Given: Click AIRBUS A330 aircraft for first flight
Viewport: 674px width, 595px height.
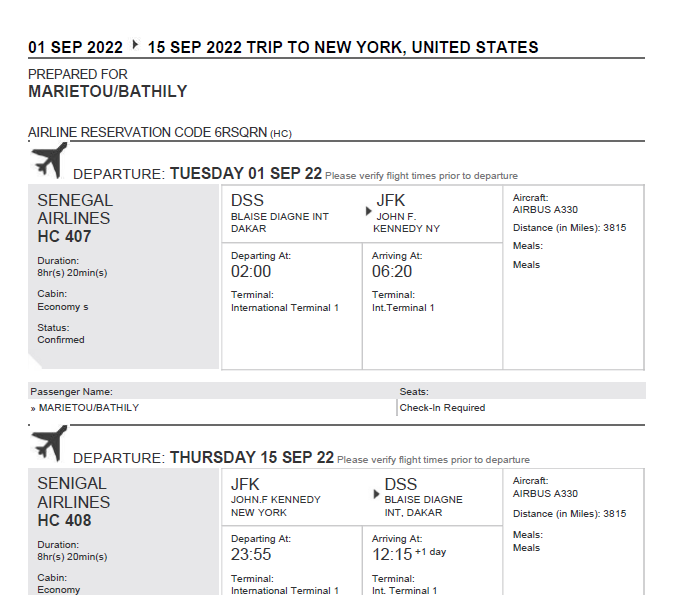Looking at the screenshot, I should tap(545, 210).
